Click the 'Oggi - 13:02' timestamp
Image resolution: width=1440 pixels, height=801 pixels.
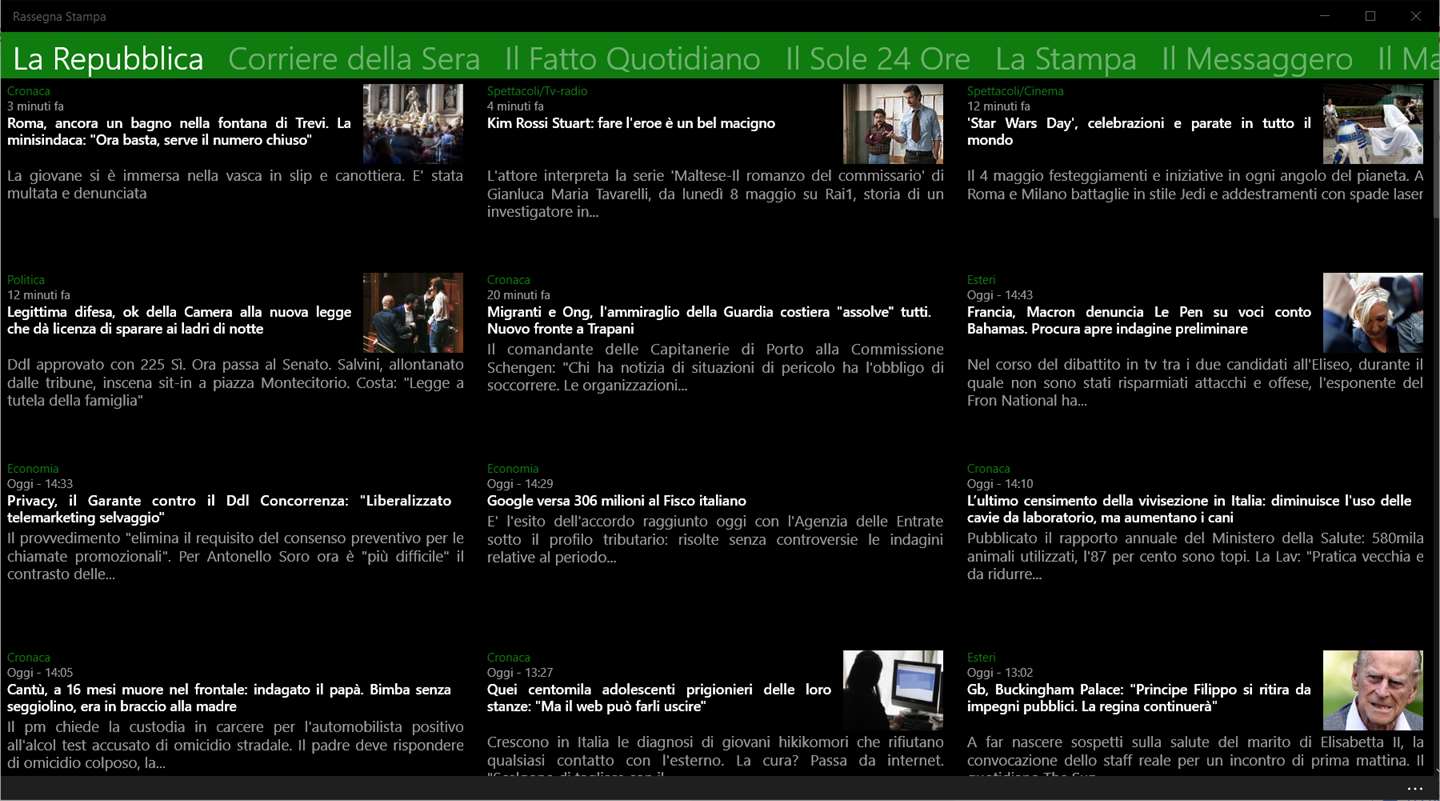1000,673
